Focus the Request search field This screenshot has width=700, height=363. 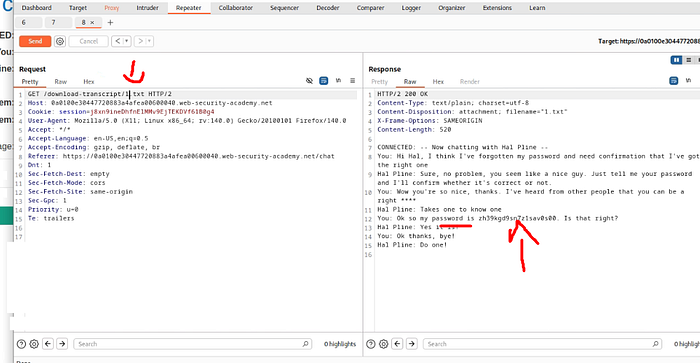coord(192,344)
